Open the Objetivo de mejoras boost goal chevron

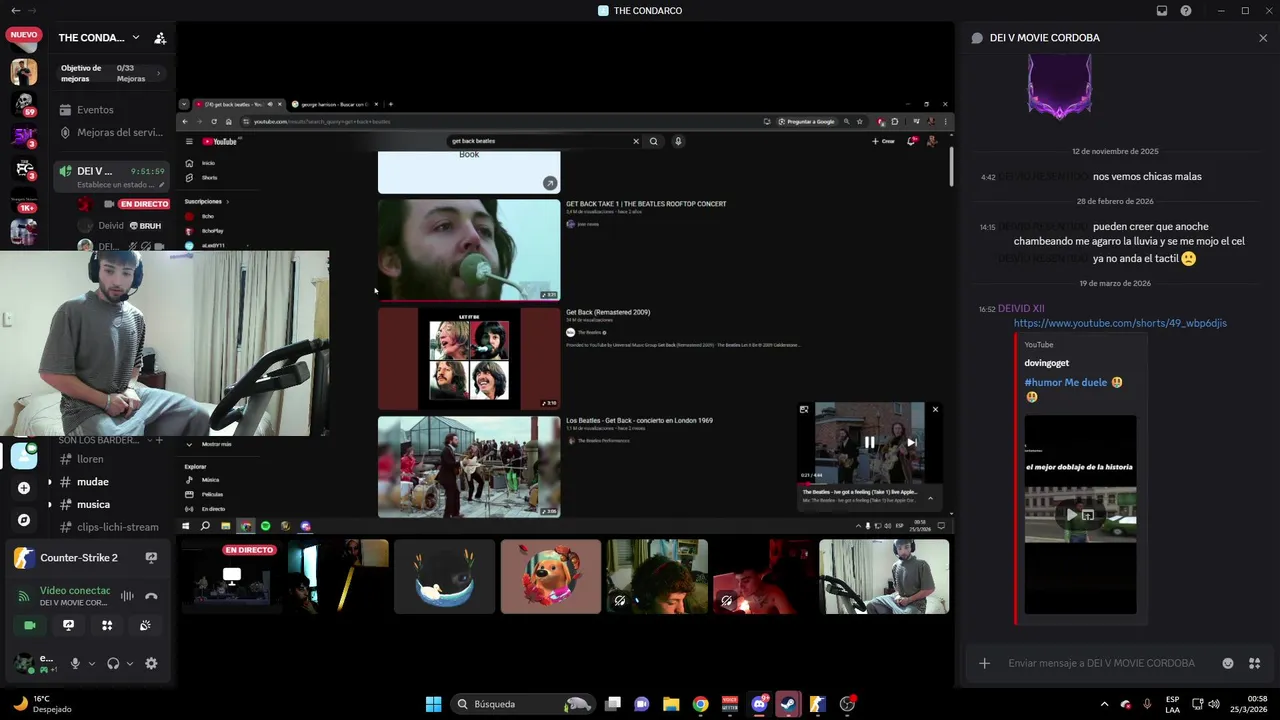(158, 73)
